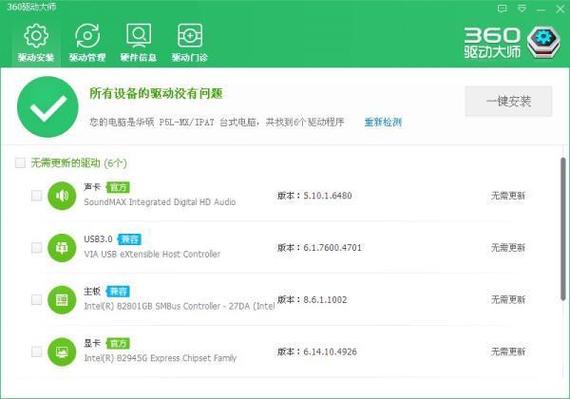Switch to 驱动管理 tab
The height and width of the screenshot is (399, 570).
point(87,43)
